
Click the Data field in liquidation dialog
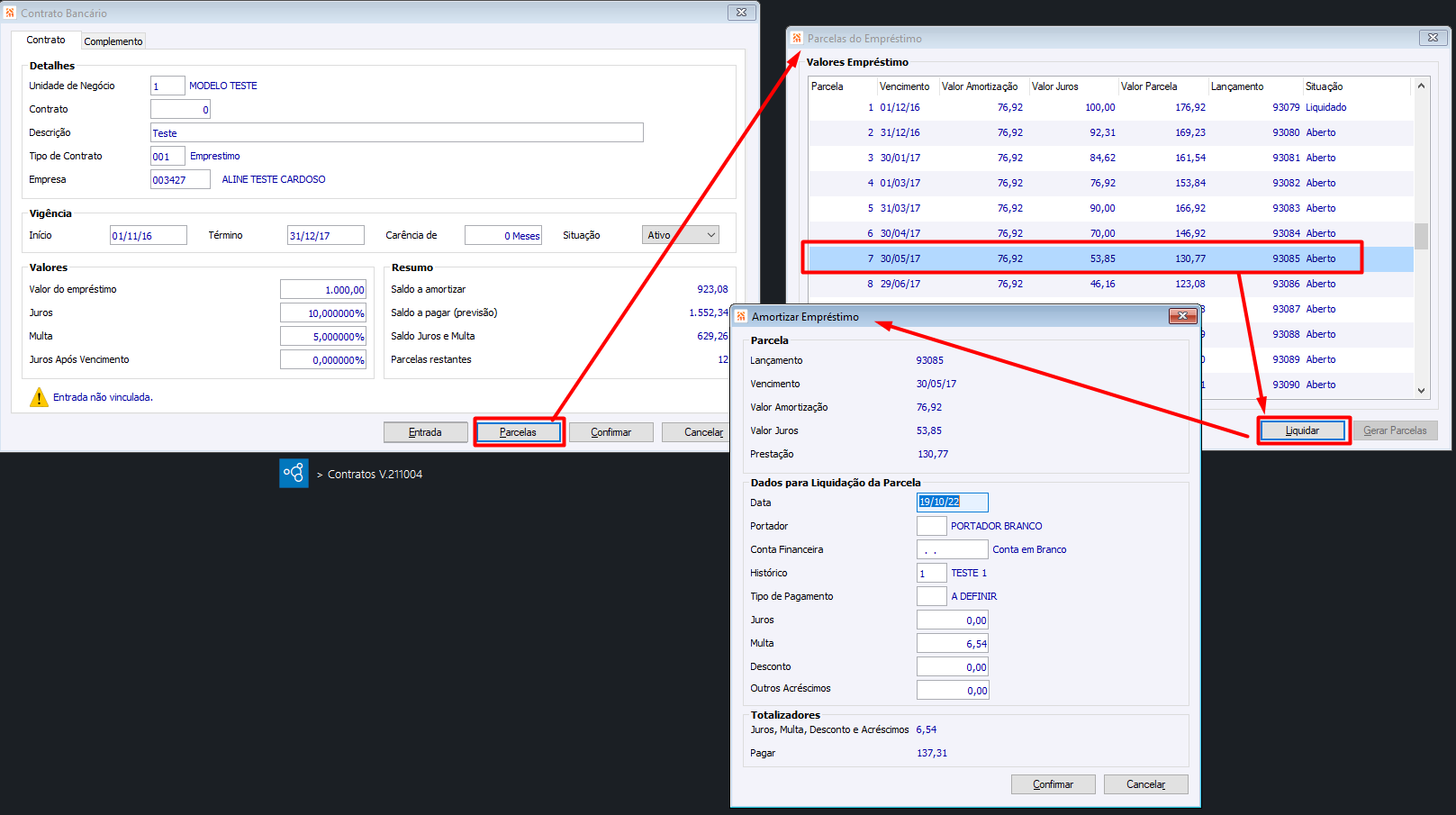953,503
